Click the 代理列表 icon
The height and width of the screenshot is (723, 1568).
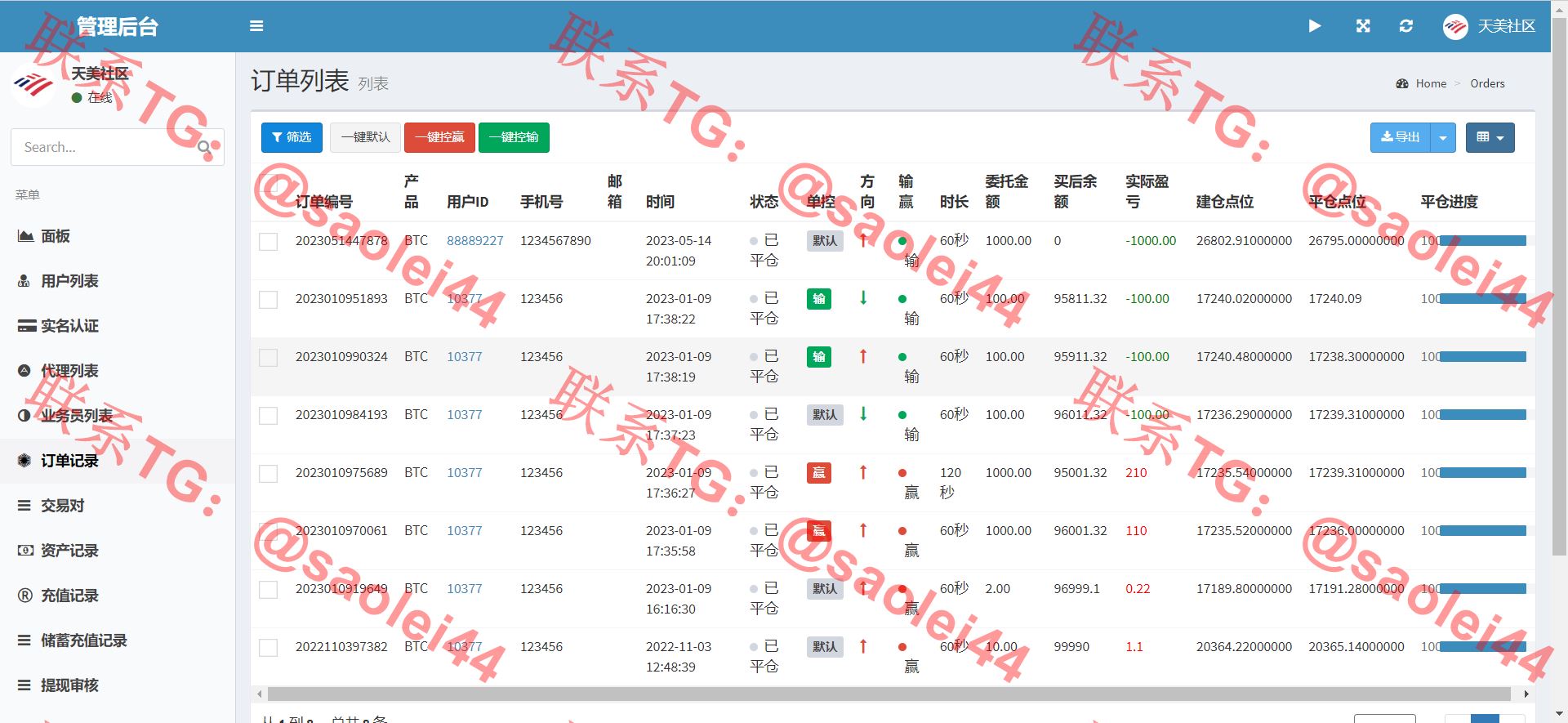(x=24, y=371)
